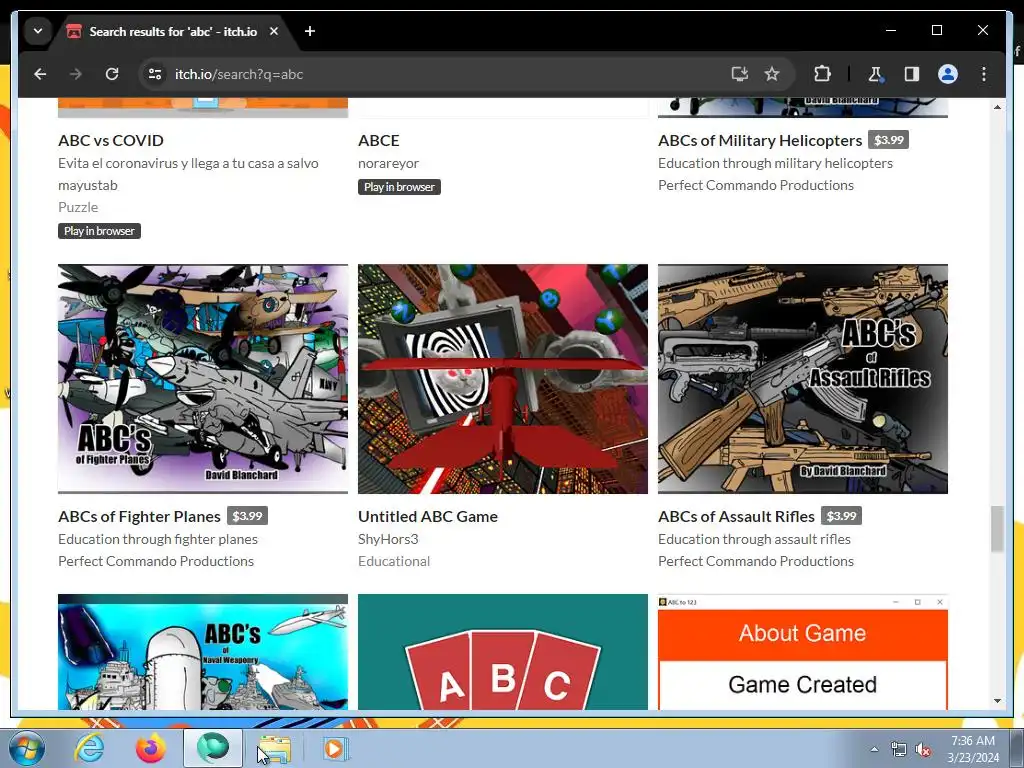This screenshot has width=1024, height=768.
Task: Open the Extensions puzzle icon
Action: [x=822, y=74]
